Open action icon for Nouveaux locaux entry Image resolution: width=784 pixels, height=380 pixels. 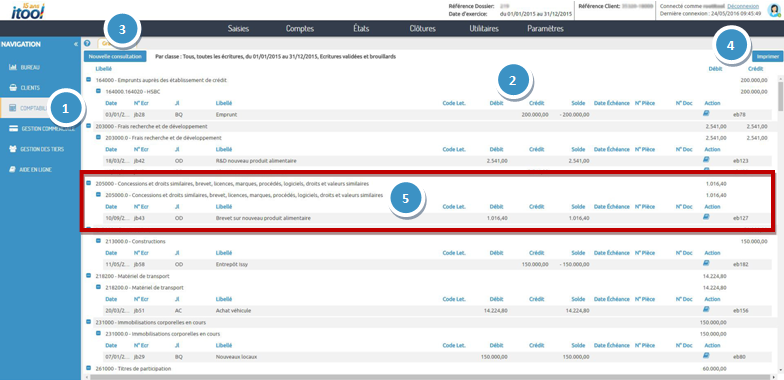[706, 356]
